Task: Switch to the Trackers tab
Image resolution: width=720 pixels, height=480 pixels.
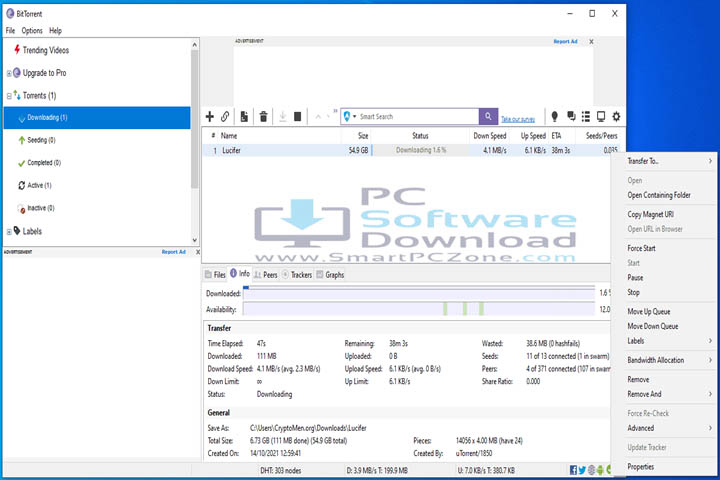Action: point(297,275)
